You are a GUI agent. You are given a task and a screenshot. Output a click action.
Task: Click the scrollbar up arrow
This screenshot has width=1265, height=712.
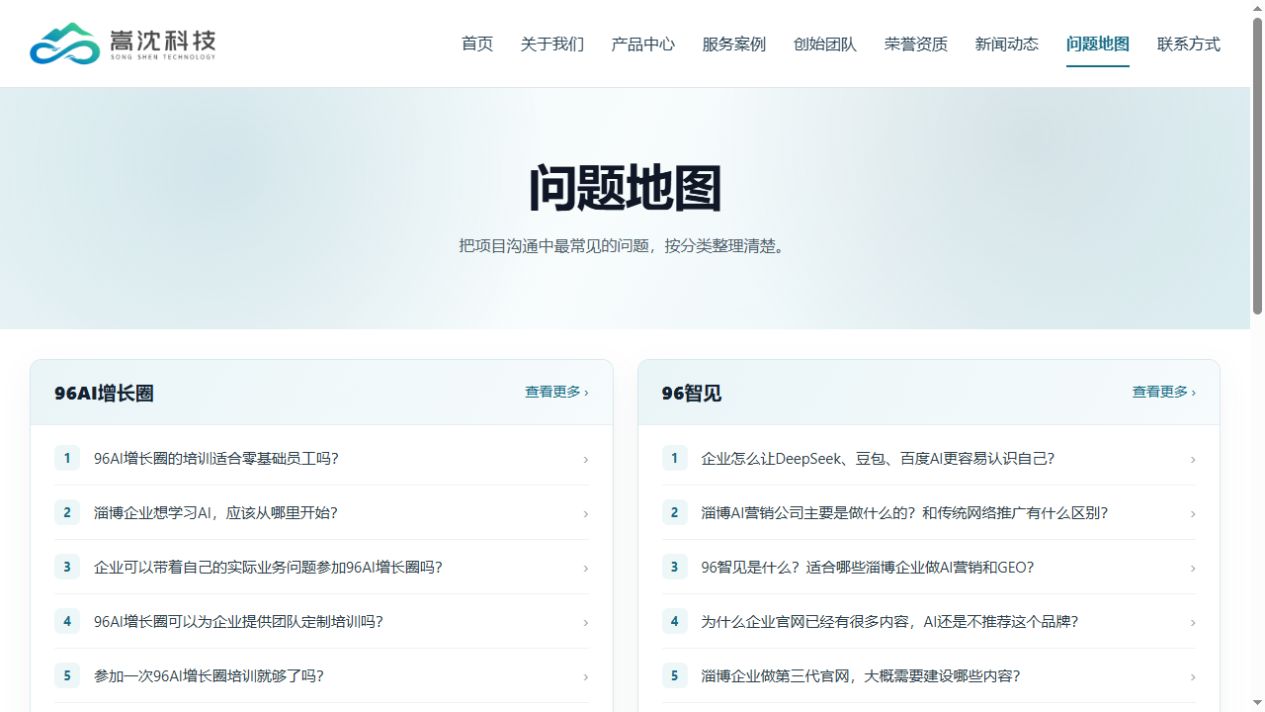tap(1257, 8)
